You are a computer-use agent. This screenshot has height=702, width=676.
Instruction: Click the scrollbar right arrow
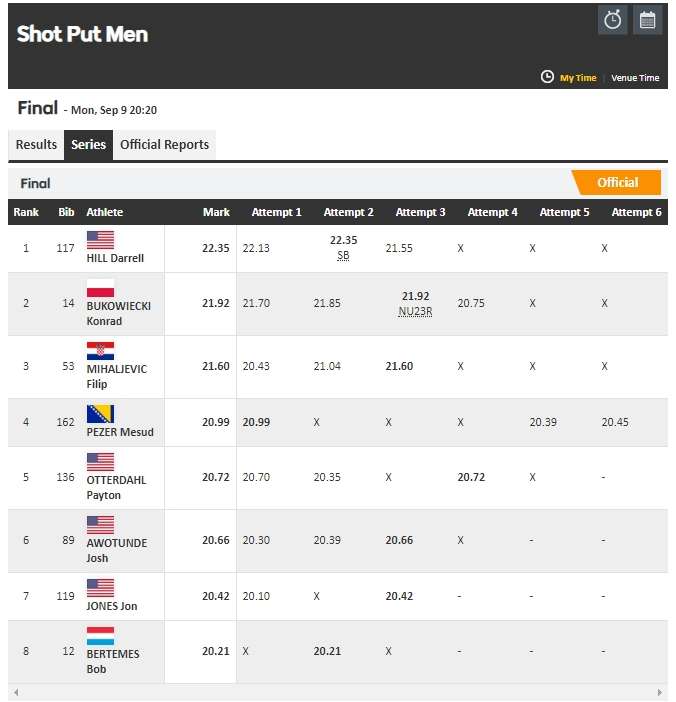(x=660, y=692)
